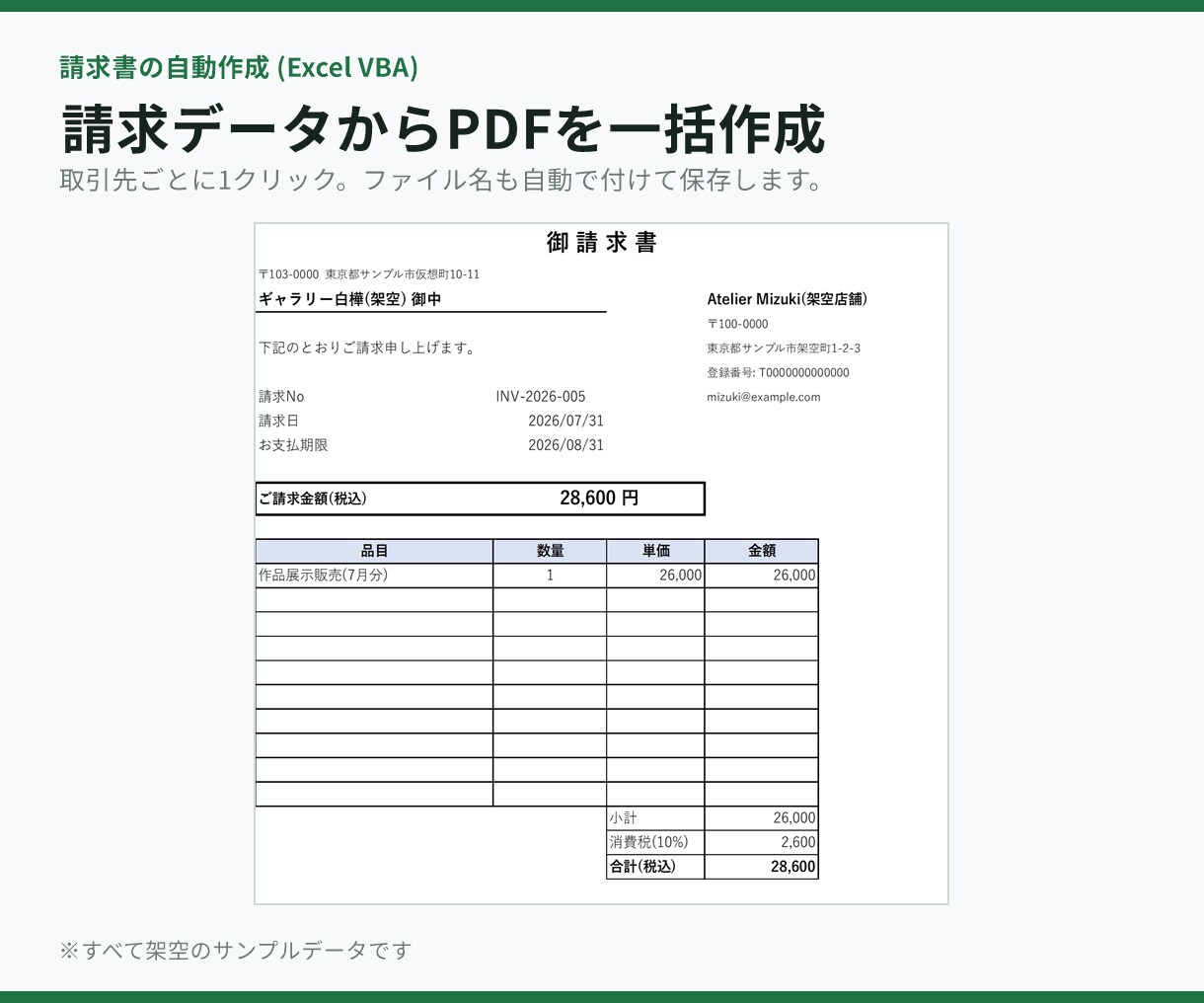Select the recipient ギャラリー白樺(架空) 御中
1204x1003 pixels.
[x=349, y=299]
